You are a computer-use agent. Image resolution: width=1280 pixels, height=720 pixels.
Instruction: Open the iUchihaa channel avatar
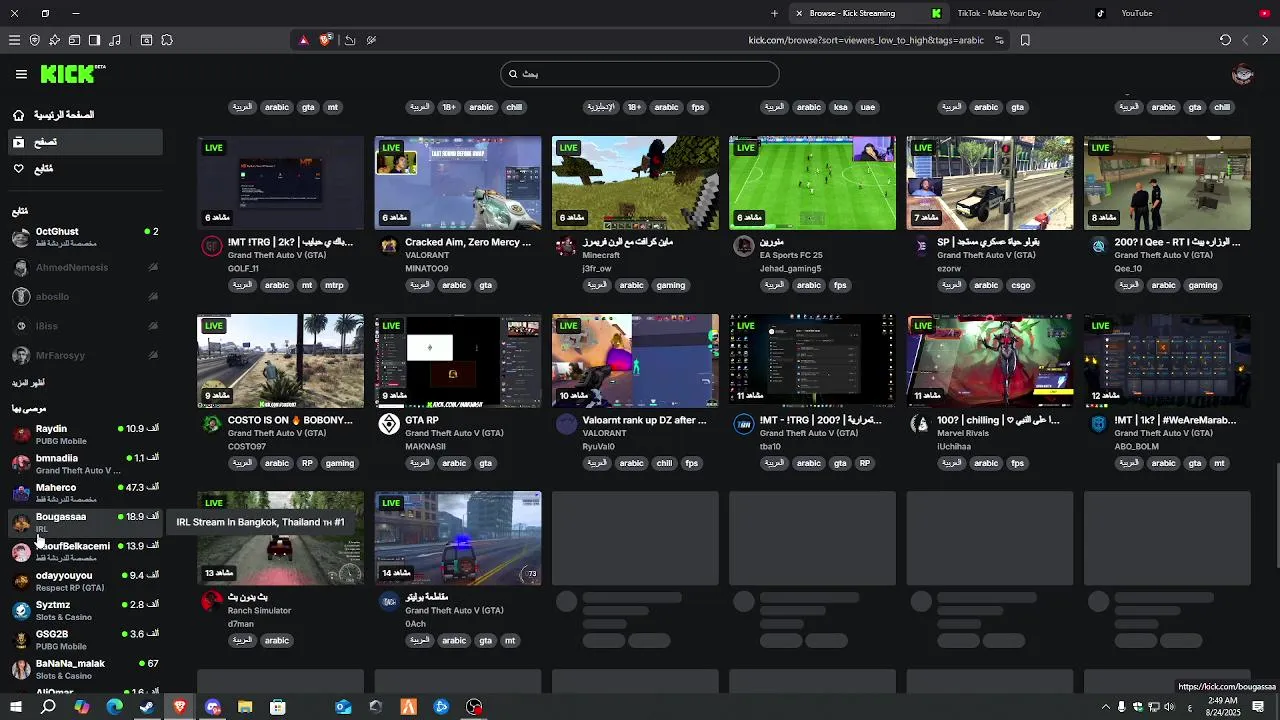pos(920,424)
